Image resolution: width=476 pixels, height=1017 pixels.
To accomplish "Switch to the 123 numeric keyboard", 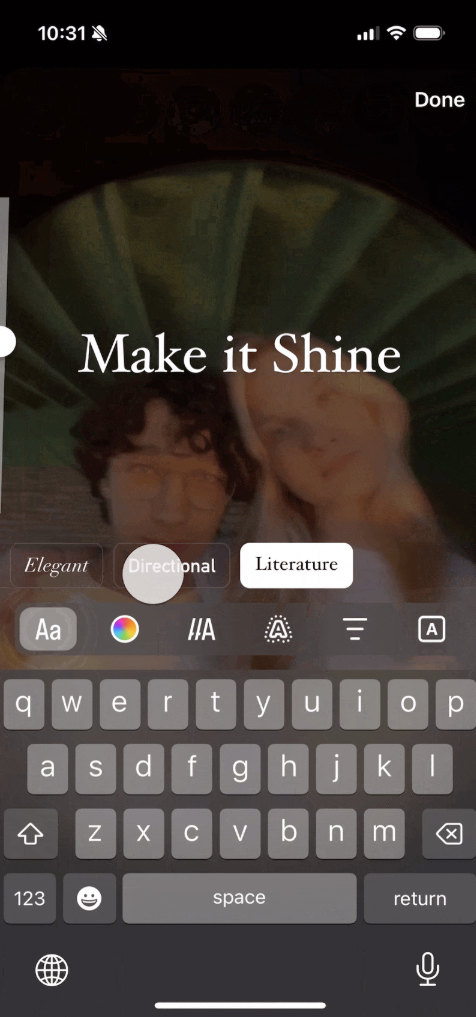I will [30, 898].
